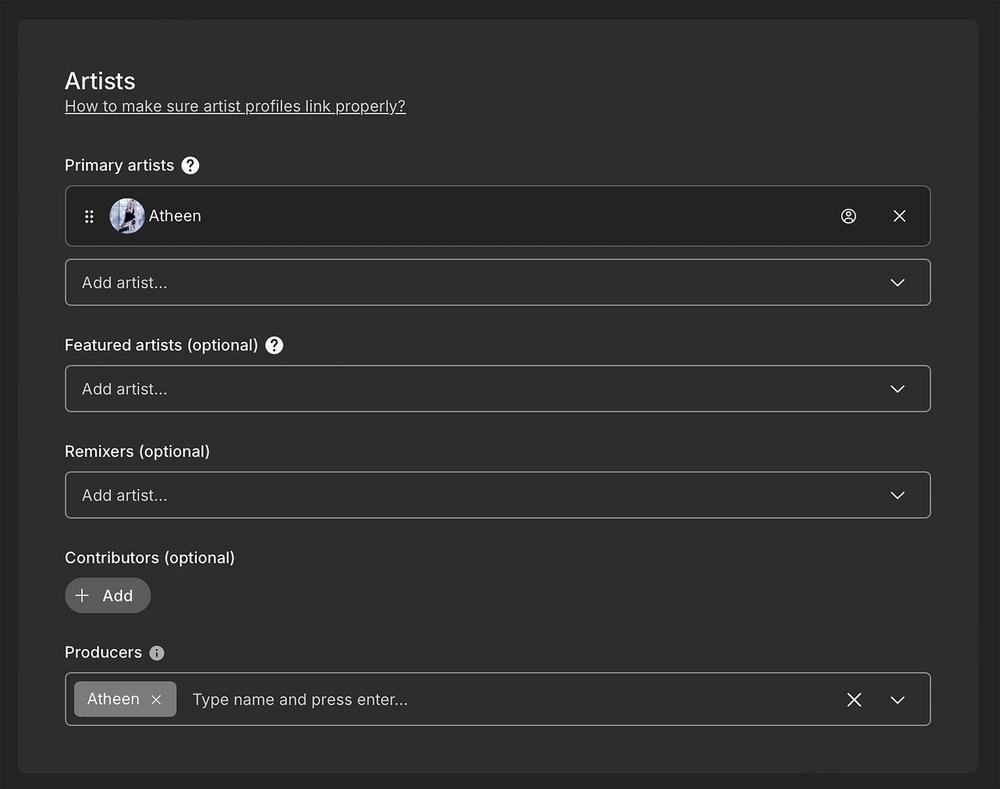This screenshot has height=789, width=1000.
Task: Click Atheen's avatar thumbnail in Primary artists
Action: coord(127,216)
